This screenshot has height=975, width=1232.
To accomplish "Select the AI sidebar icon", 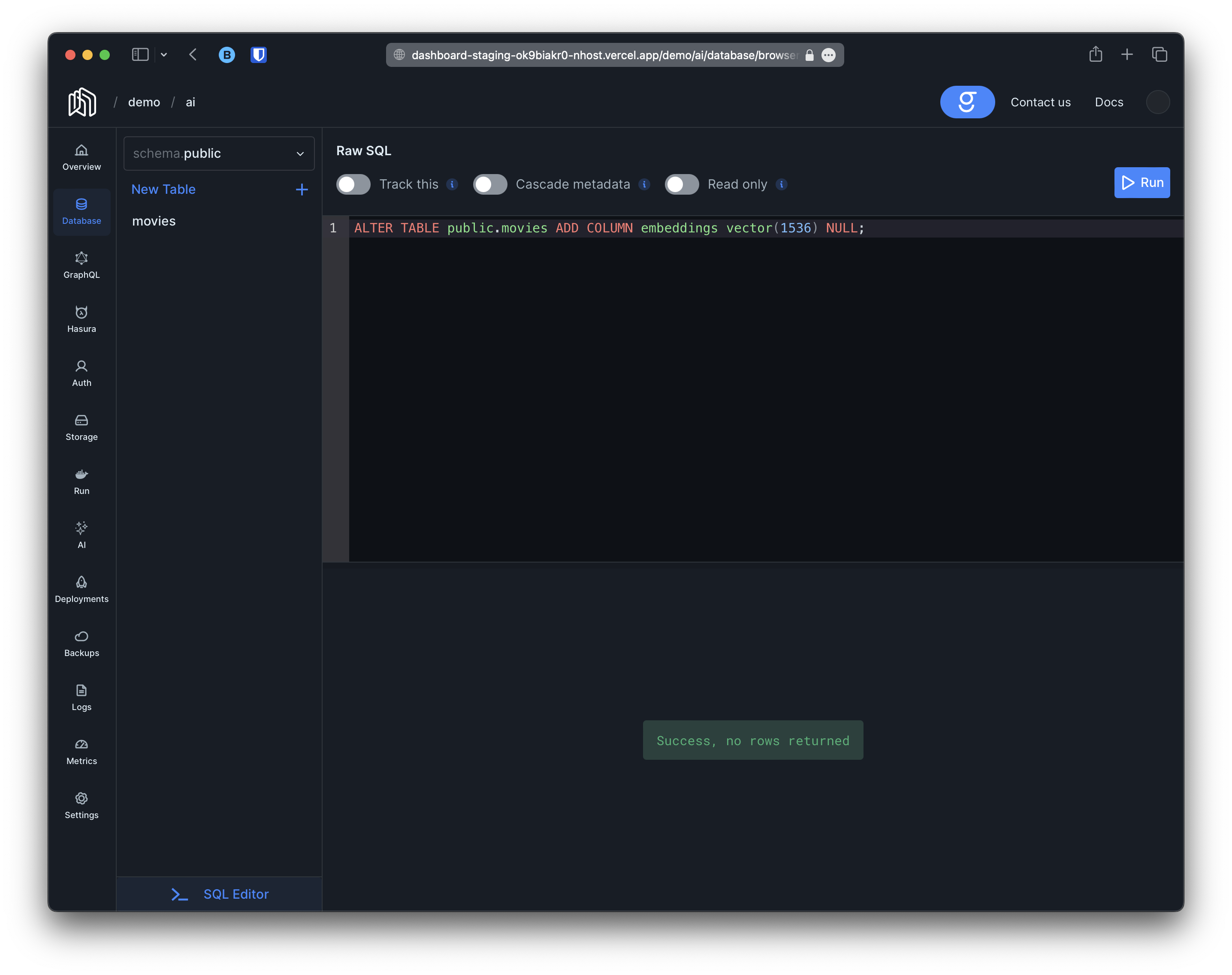I will [x=81, y=534].
